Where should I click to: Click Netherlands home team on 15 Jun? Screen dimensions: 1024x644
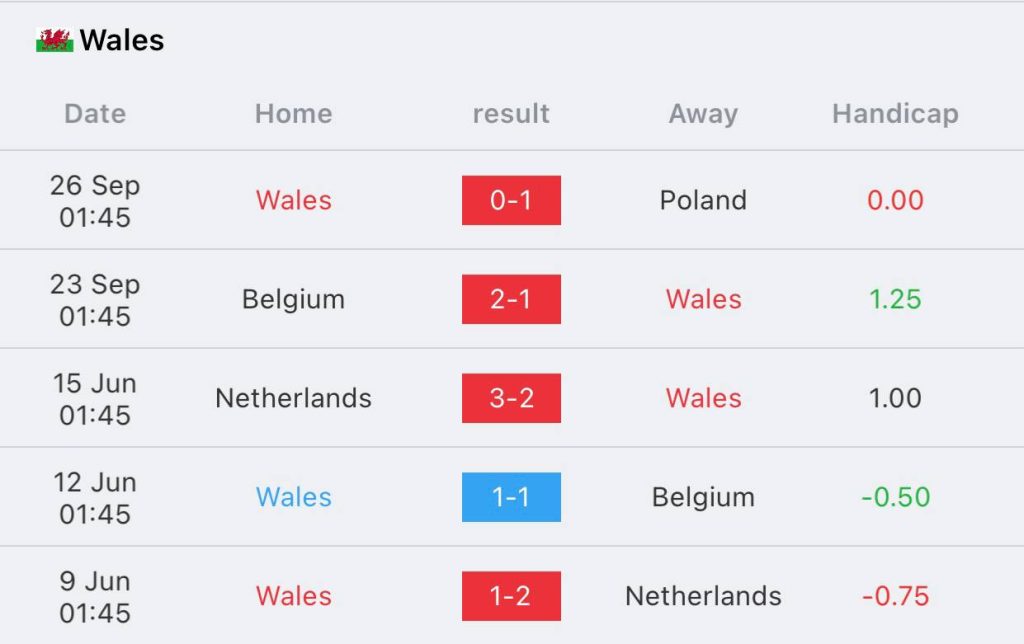click(293, 398)
